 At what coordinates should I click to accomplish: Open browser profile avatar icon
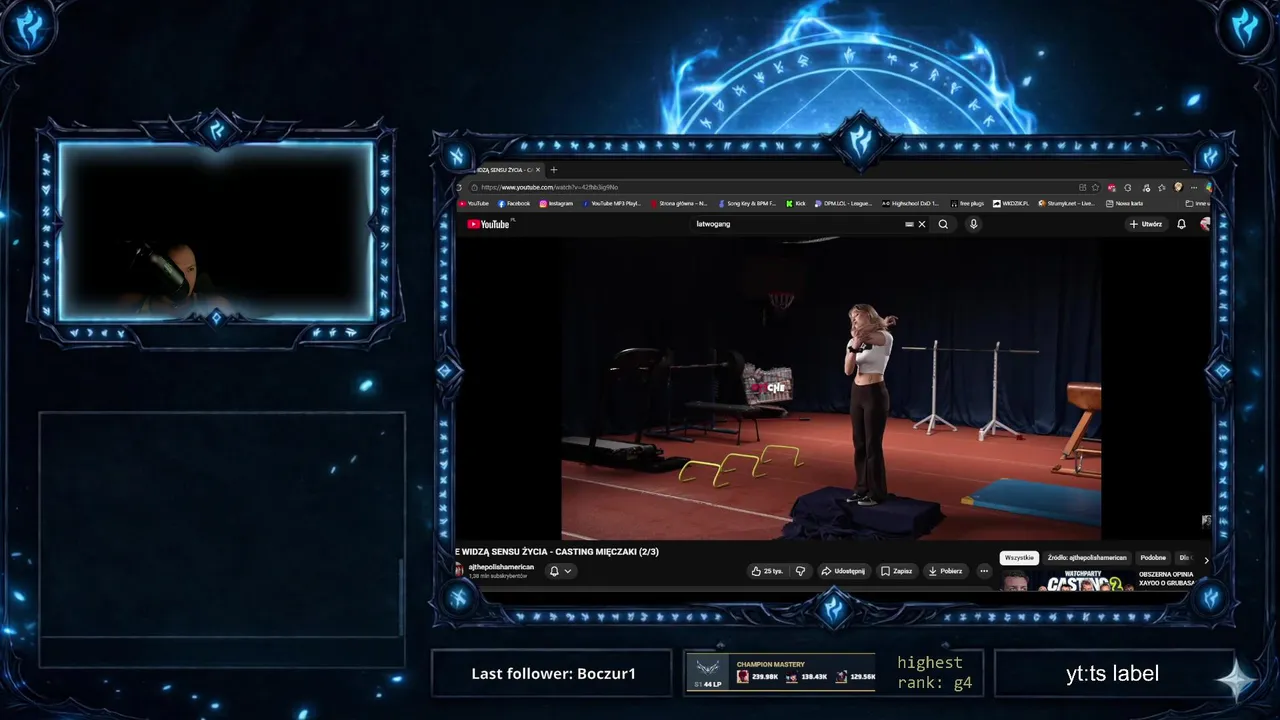pos(1178,187)
